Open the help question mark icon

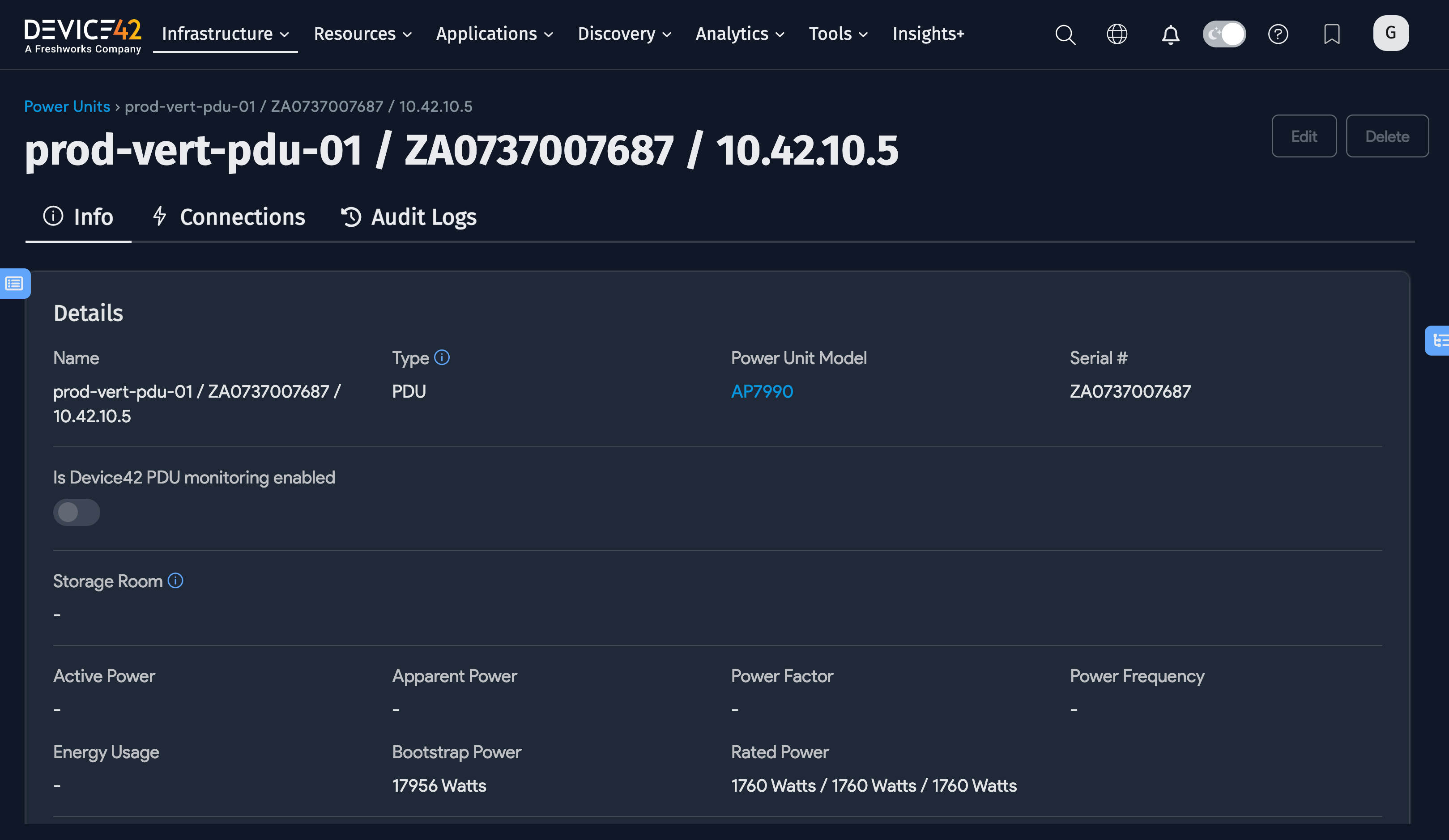1278,34
